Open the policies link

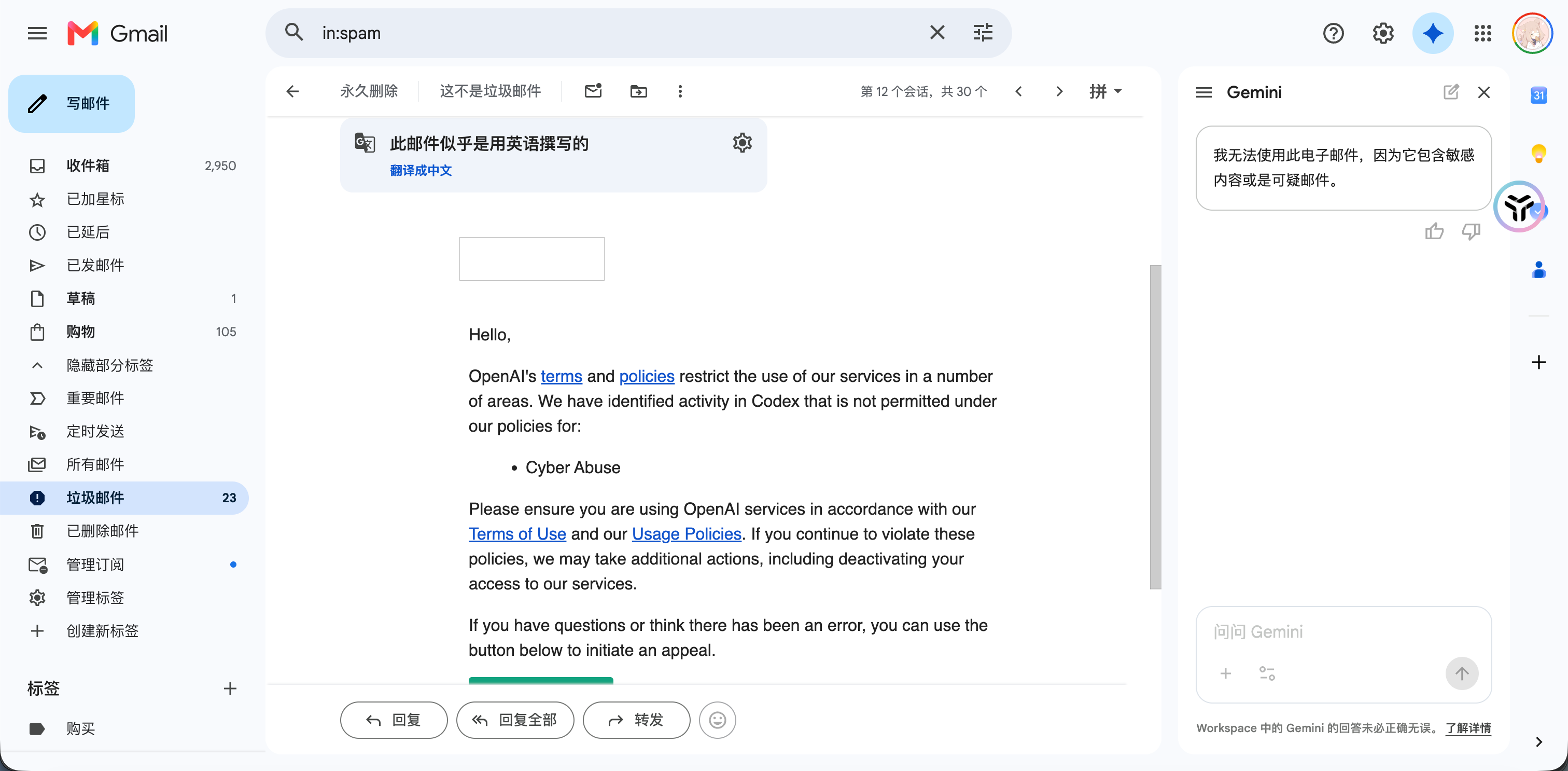(x=647, y=376)
